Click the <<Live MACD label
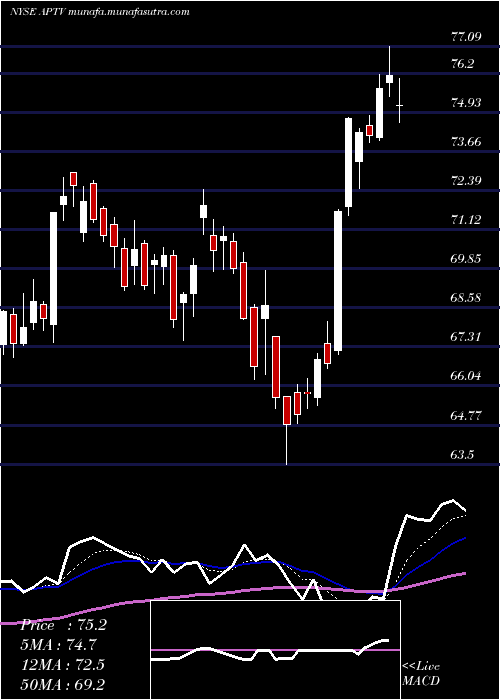 (x=421, y=673)
